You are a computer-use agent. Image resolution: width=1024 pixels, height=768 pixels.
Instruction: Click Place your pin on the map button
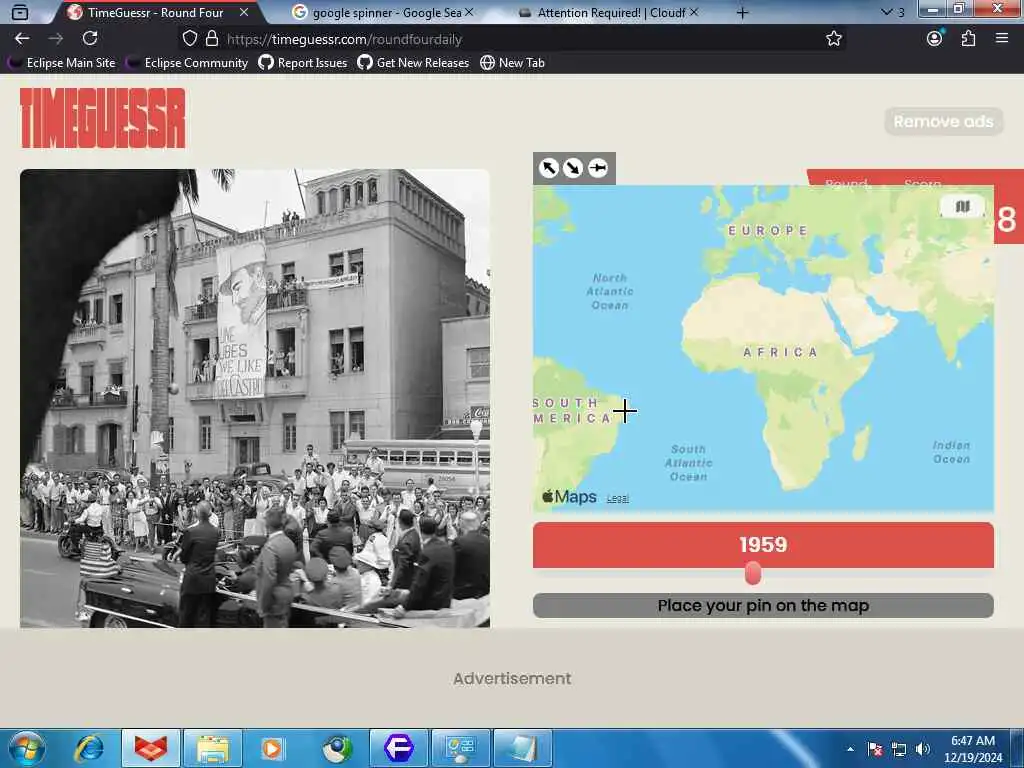(x=763, y=605)
